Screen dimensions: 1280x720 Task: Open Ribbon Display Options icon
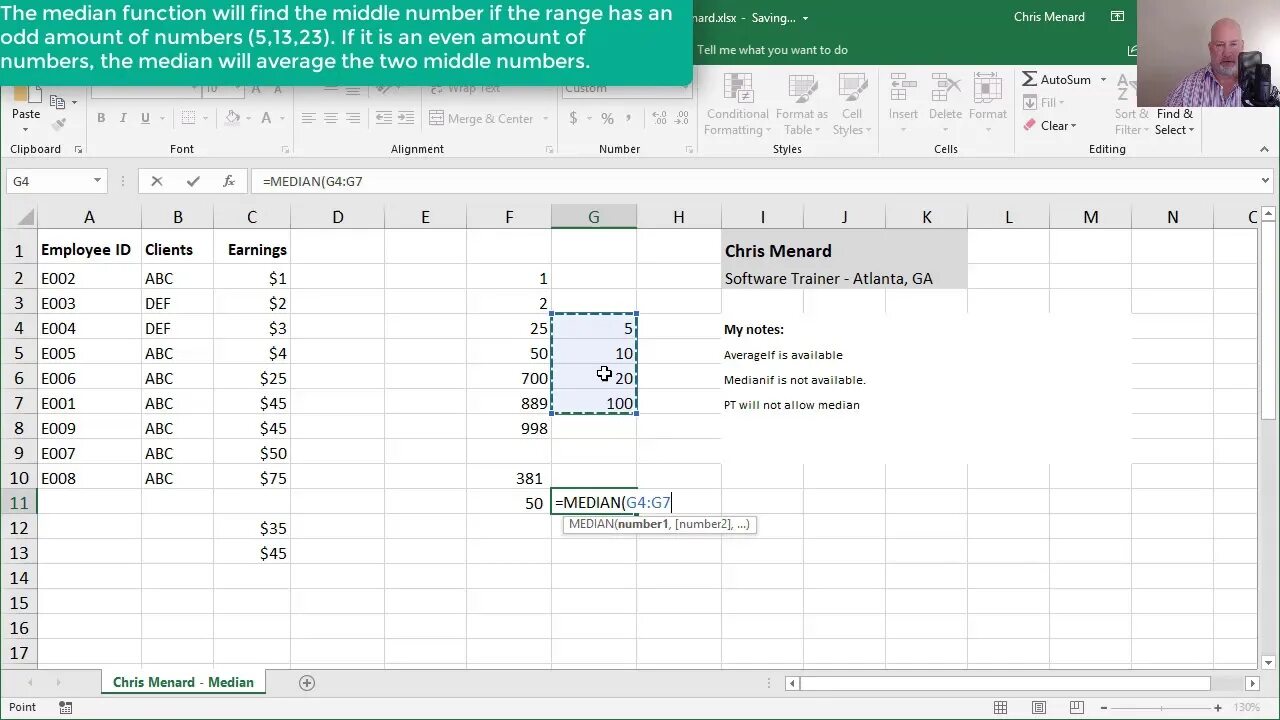(1117, 16)
